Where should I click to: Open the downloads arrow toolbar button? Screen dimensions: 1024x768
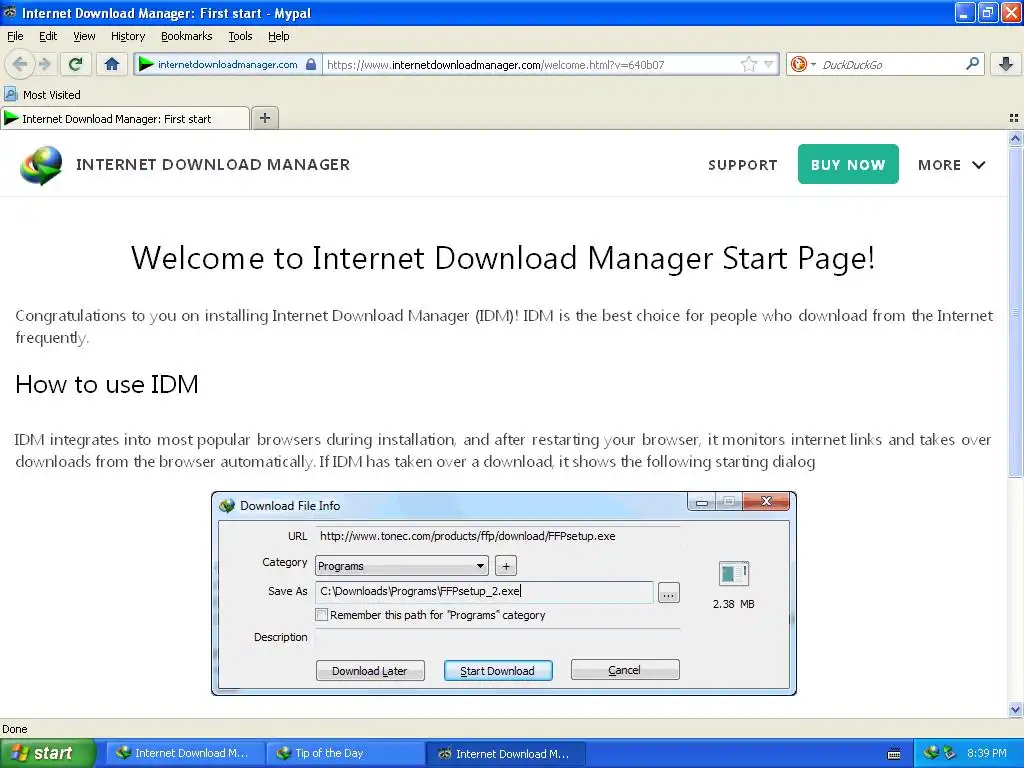pyautogui.click(x=1006, y=64)
